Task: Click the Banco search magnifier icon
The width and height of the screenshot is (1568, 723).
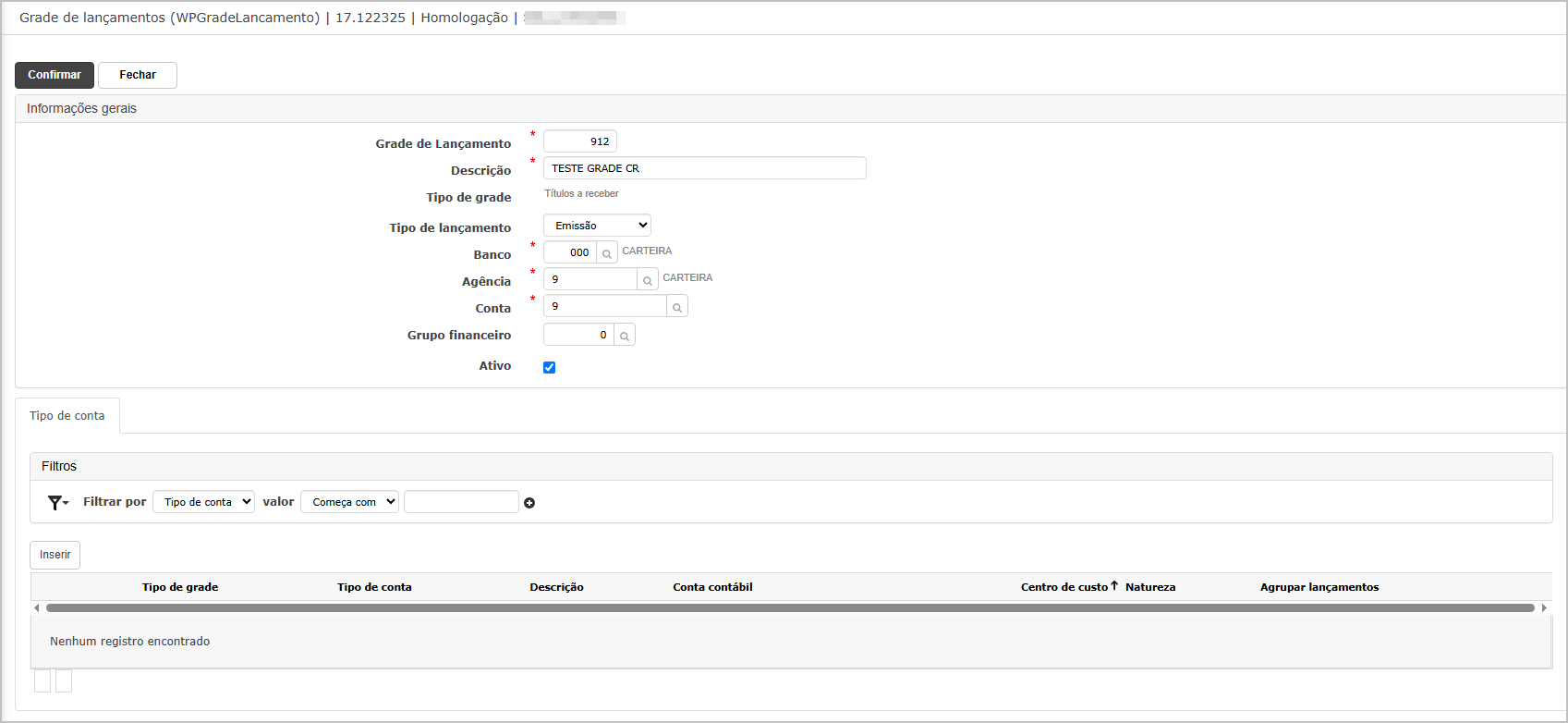Action: coord(607,253)
